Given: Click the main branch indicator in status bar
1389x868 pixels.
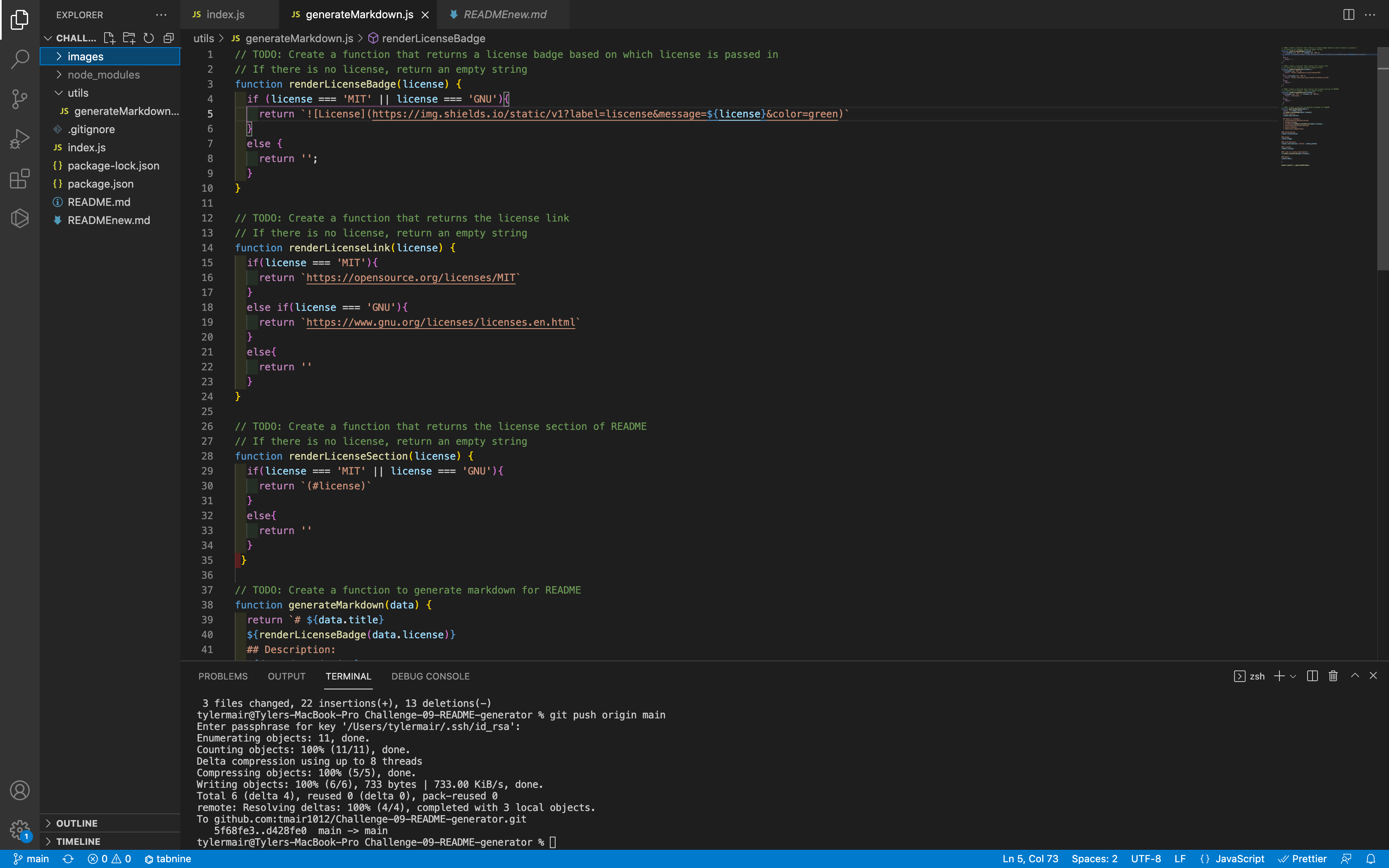Looking at the screenshot, I should click(31, 858).
